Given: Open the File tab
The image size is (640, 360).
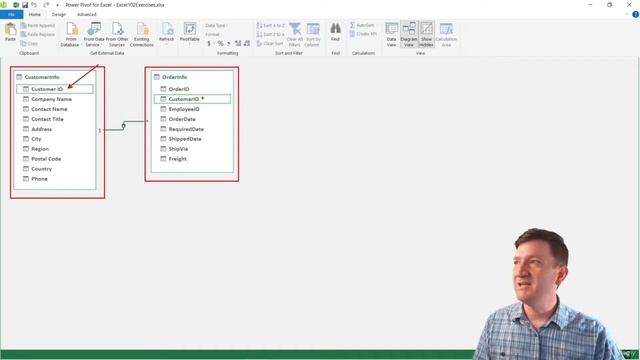Looking at the screenshot, I should (x=11, y=14).
